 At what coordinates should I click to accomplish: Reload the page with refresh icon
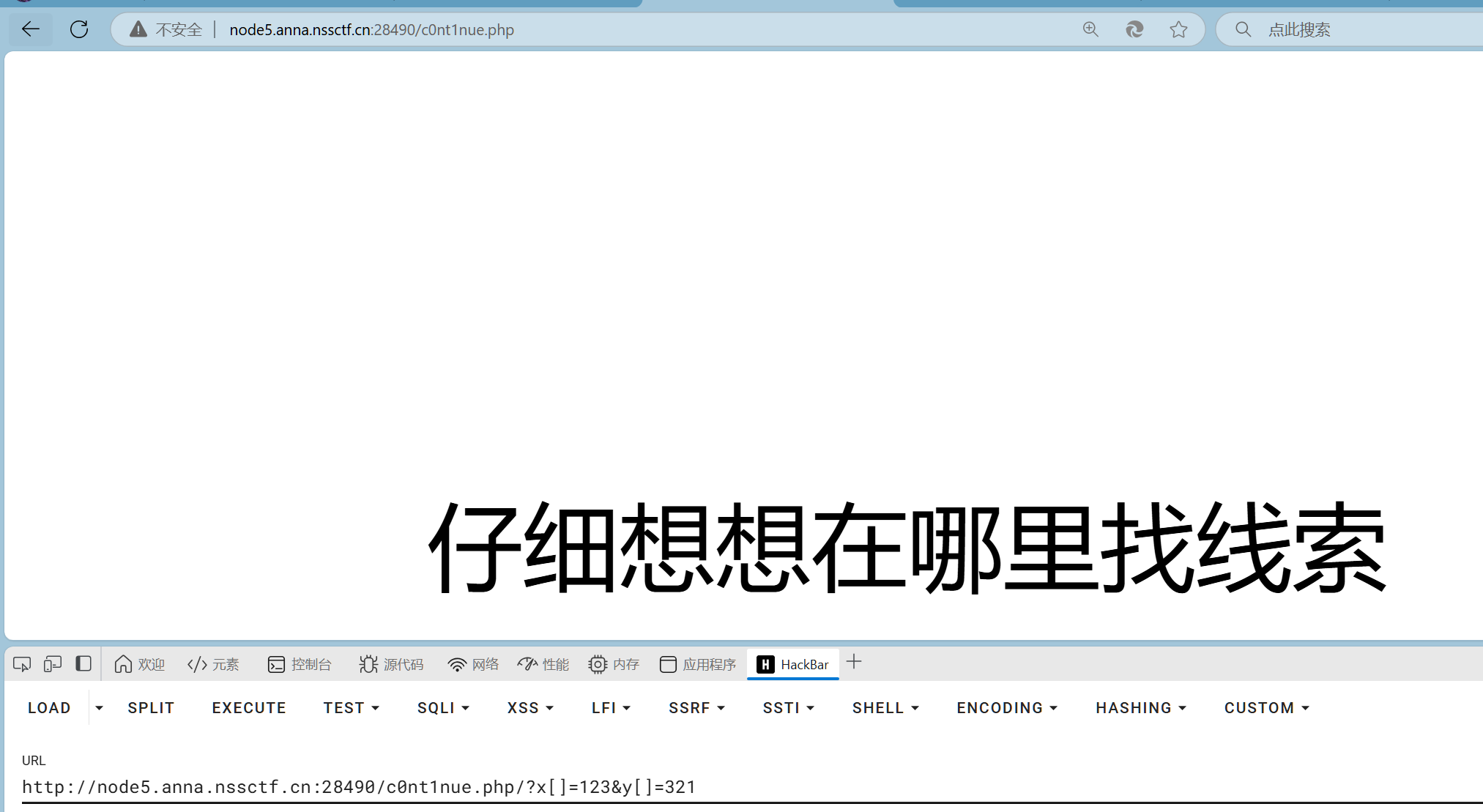[x=79, y=29]
